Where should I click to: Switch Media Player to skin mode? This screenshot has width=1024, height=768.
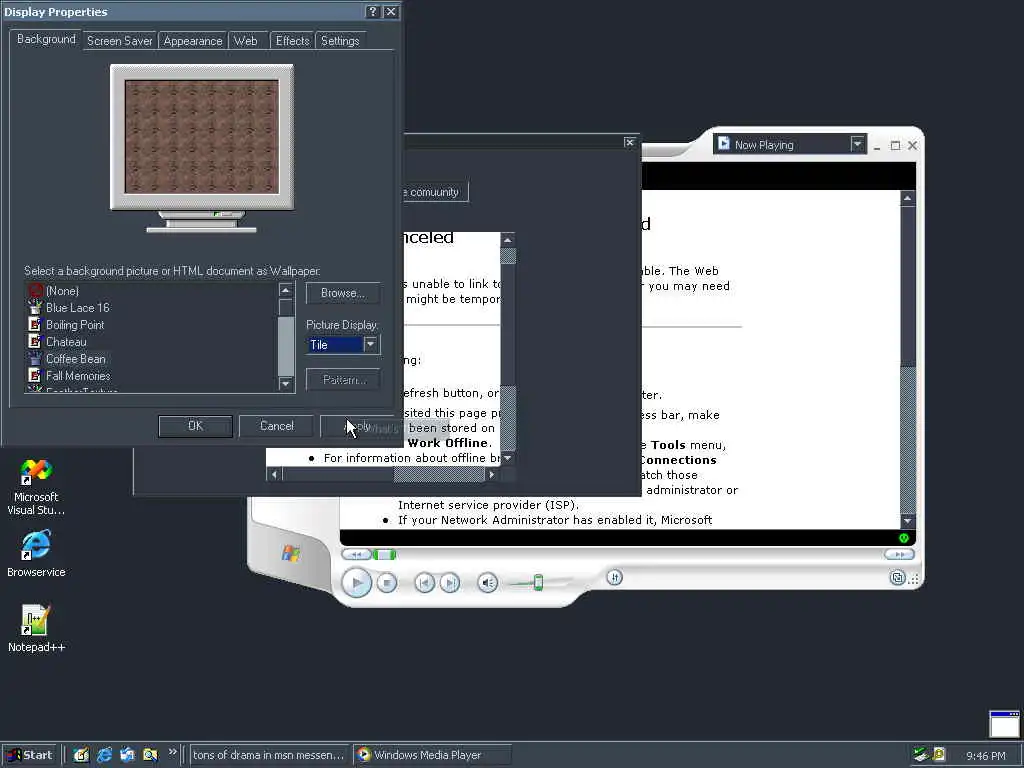coord(897,578)
